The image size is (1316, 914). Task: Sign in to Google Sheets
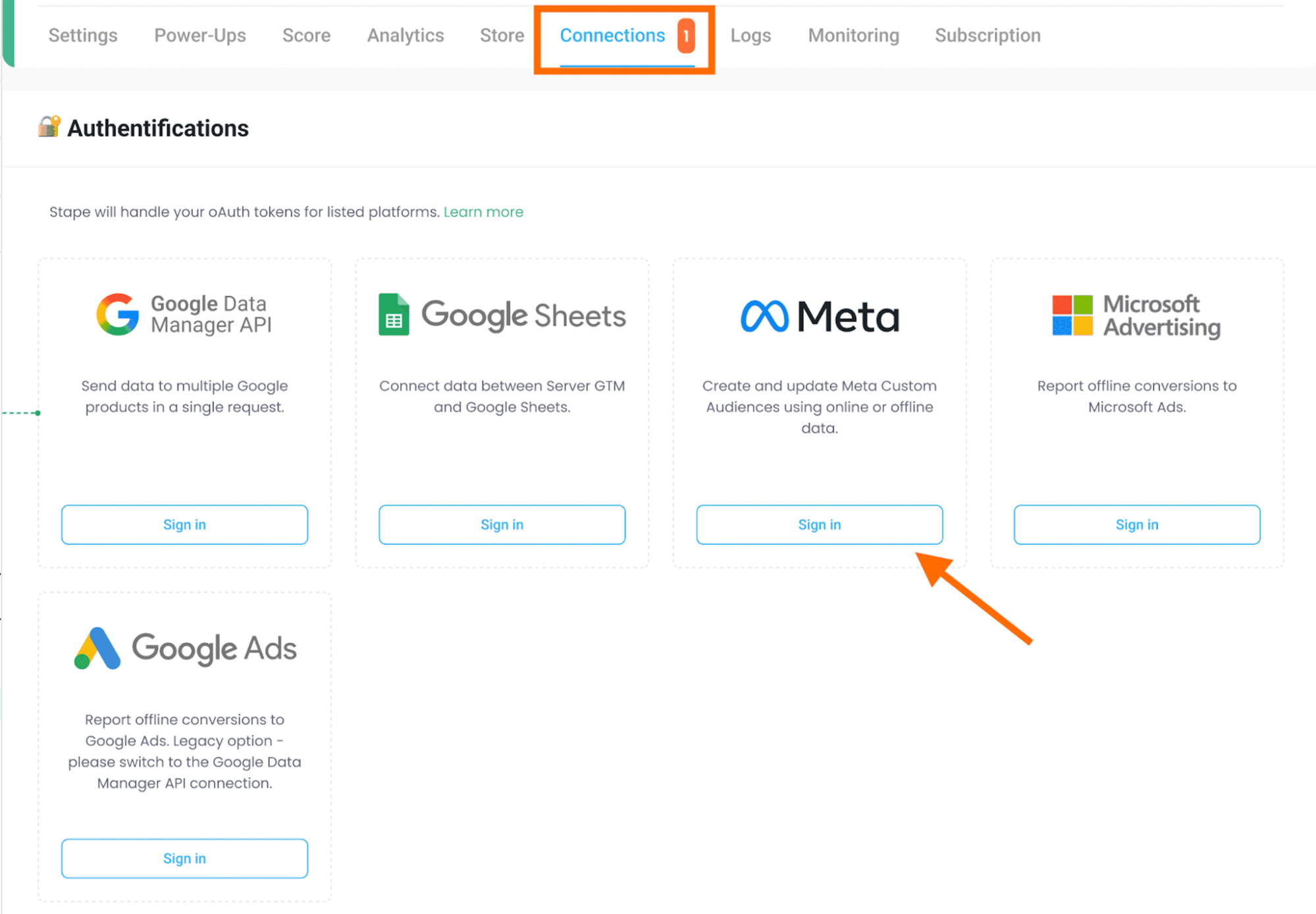[x=502, y=524]
